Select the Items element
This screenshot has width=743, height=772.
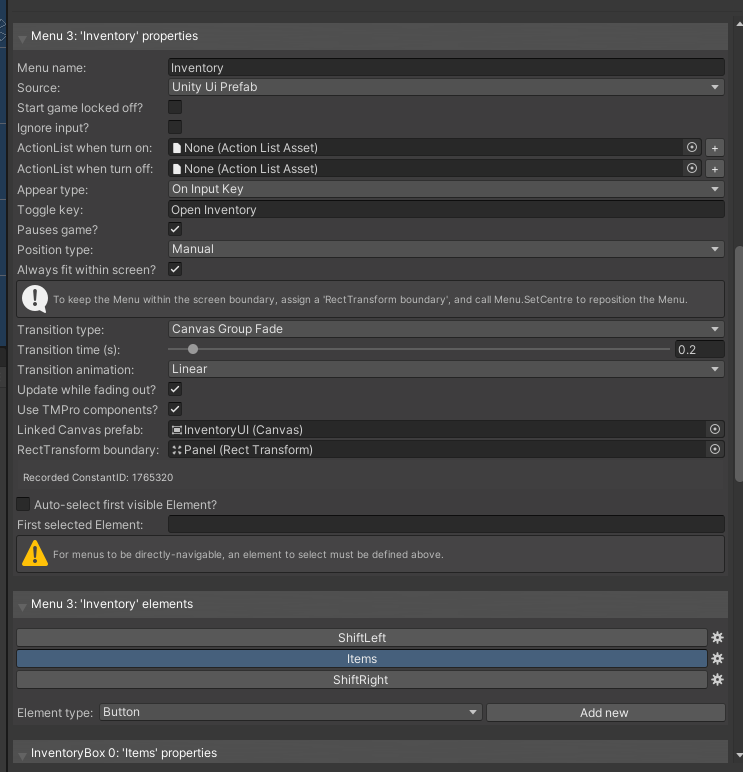[362, 659]
